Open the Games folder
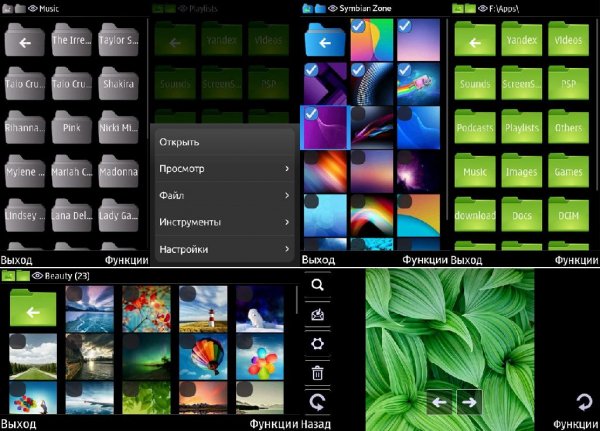Image resolution: width=600 pixels, height=431 pixels. [568, 171]
